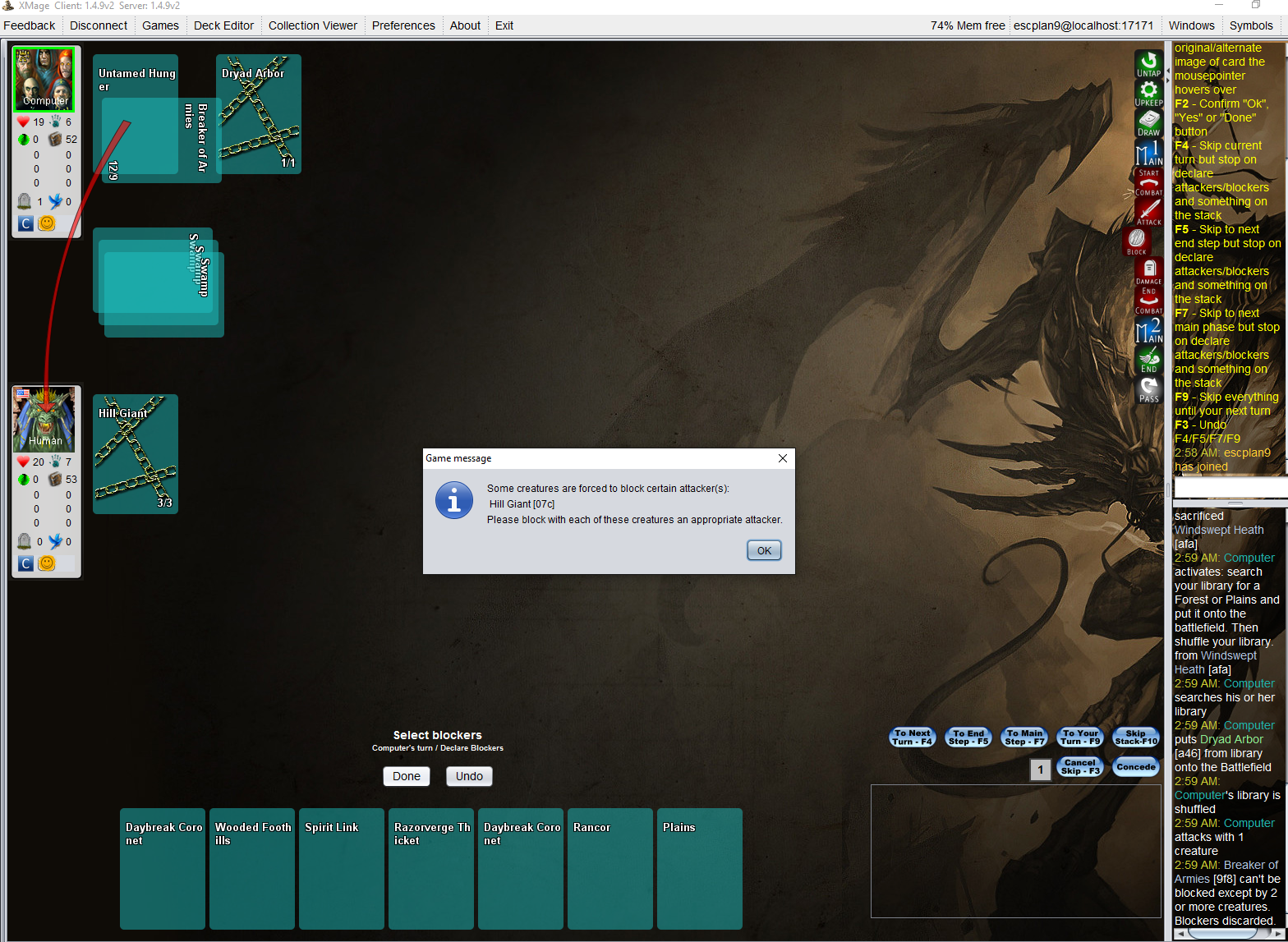
Task: Click the End turn cleanup phase icon
Action: pos(1149,360)
